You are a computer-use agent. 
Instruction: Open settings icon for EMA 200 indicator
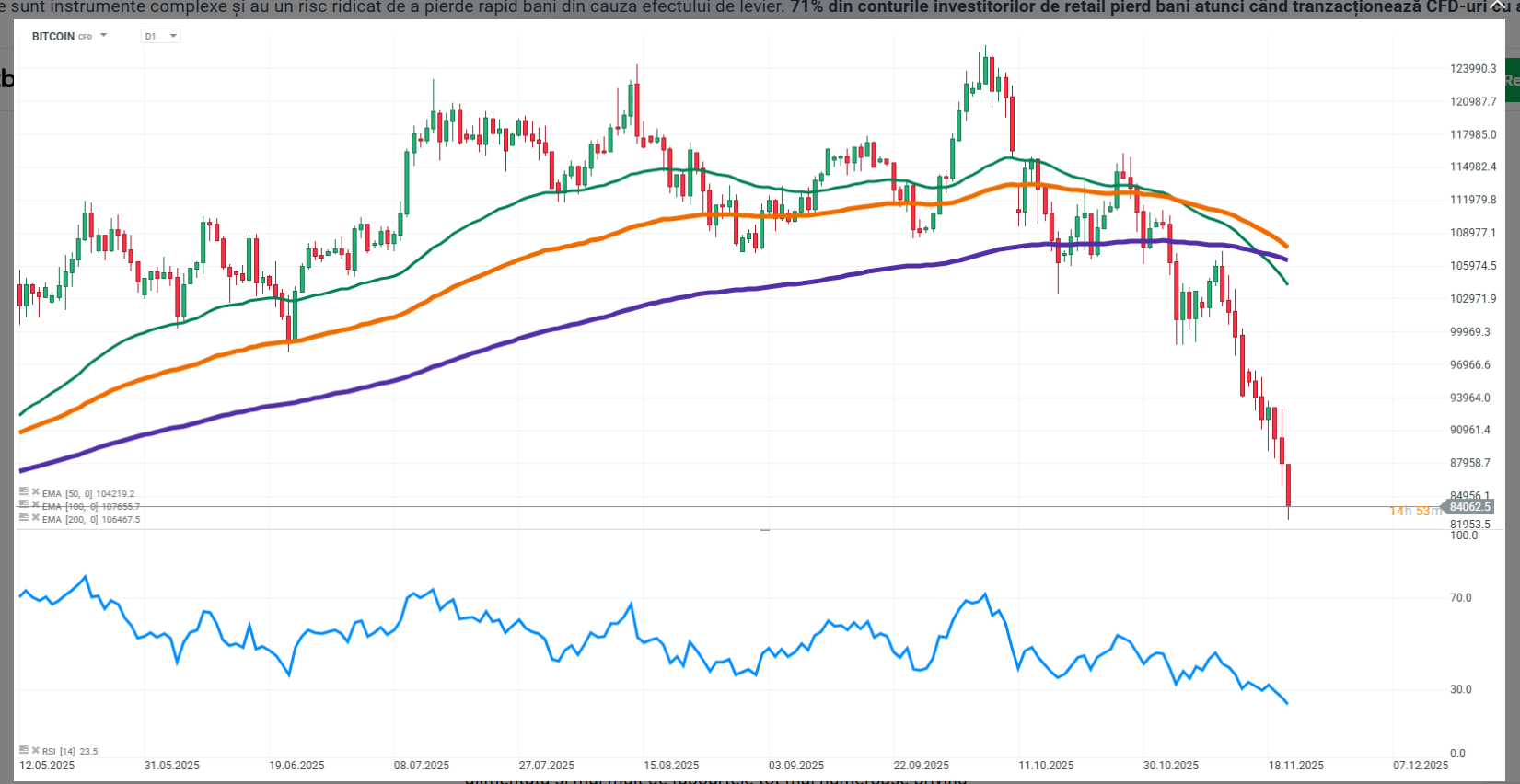24,518
